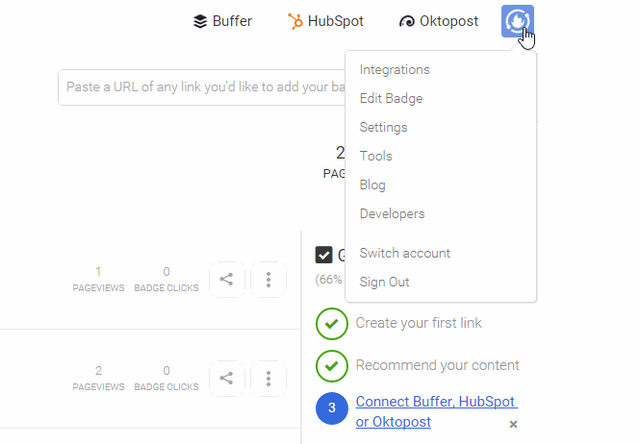Select Integrations from the account menu

[395, 70]
